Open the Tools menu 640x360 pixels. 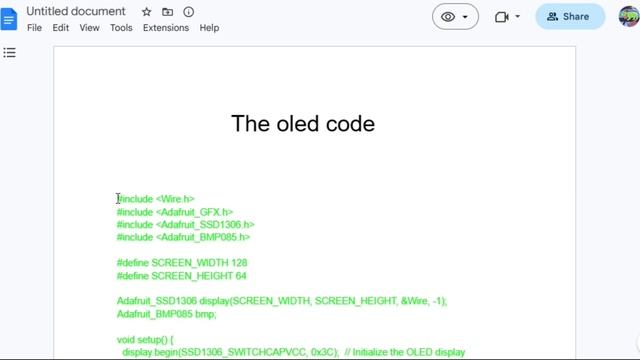[121, 28]
